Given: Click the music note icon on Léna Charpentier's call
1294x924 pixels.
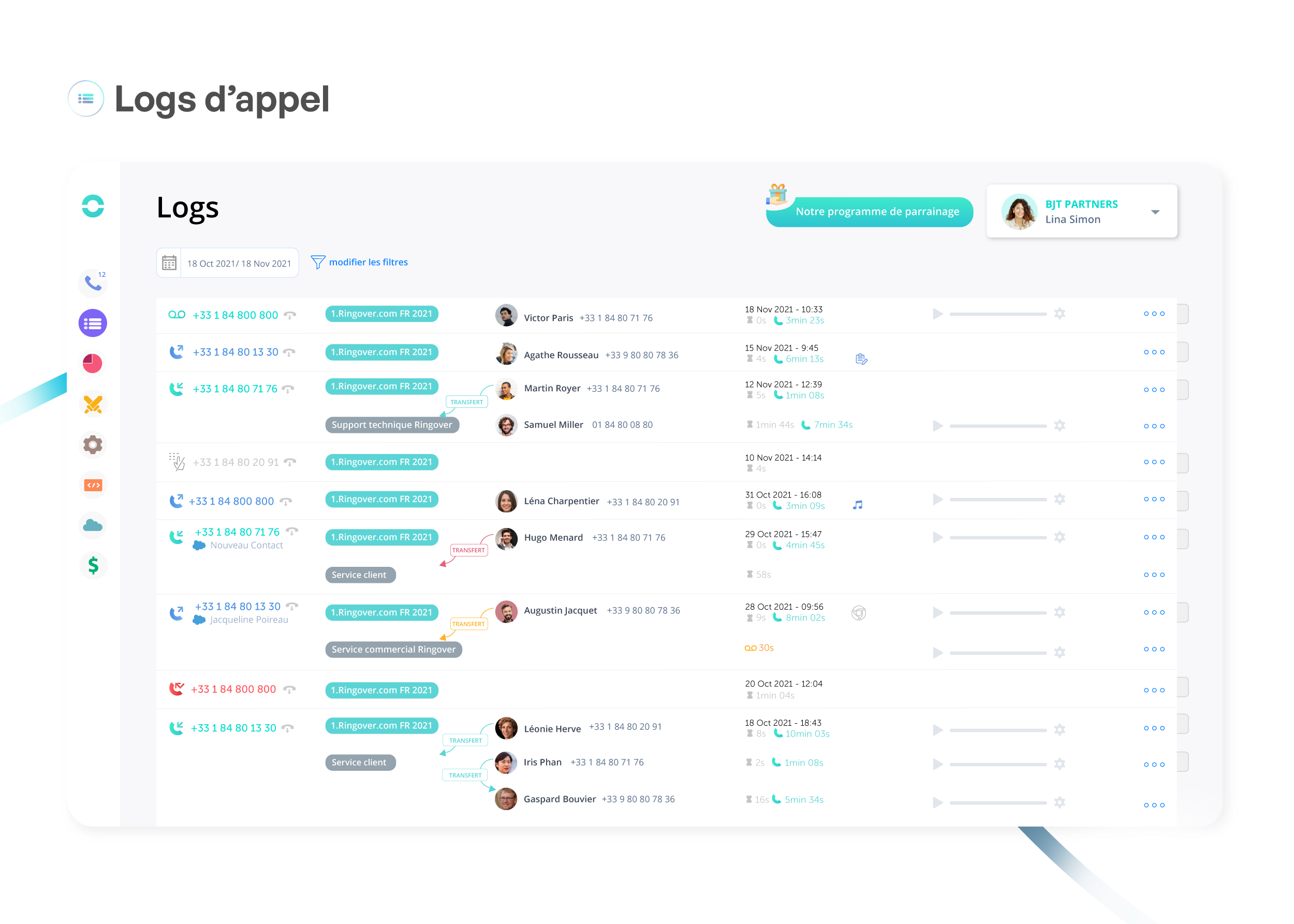Looking at the screenshot, I should click(x=858, y=505).
